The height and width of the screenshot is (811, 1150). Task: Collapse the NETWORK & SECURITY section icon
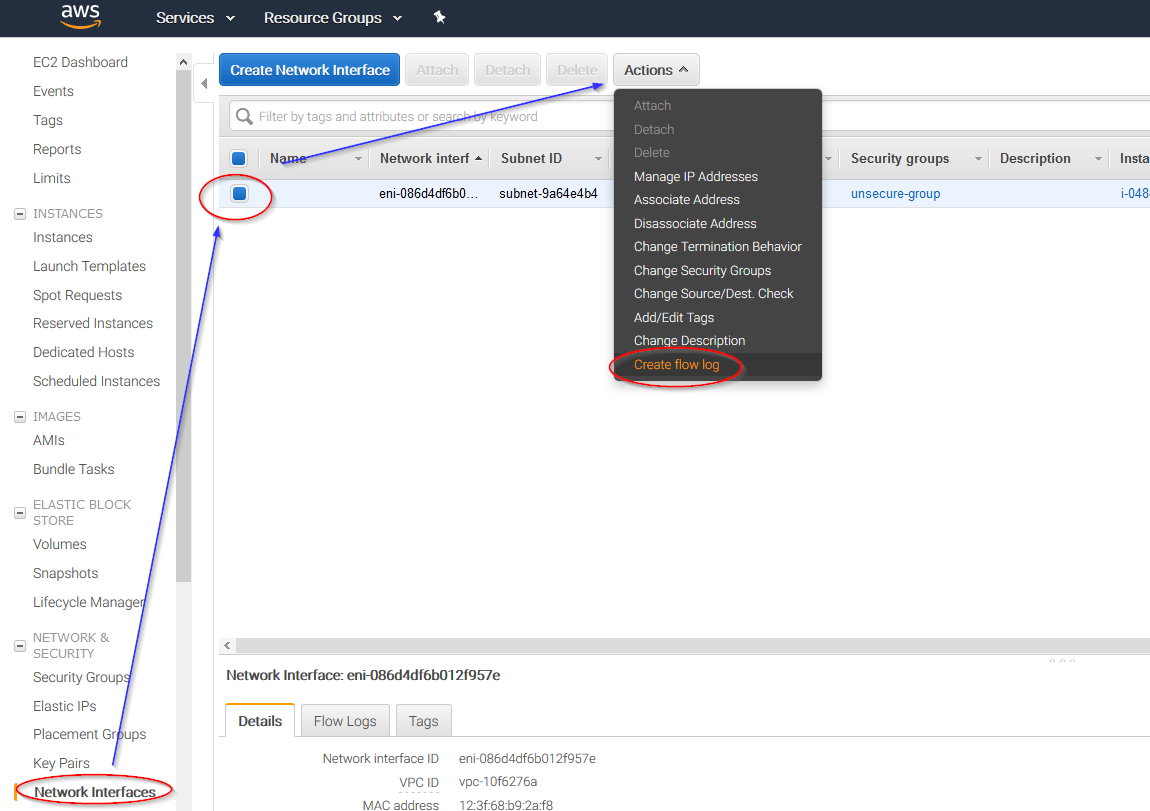[x=19, y=646]
